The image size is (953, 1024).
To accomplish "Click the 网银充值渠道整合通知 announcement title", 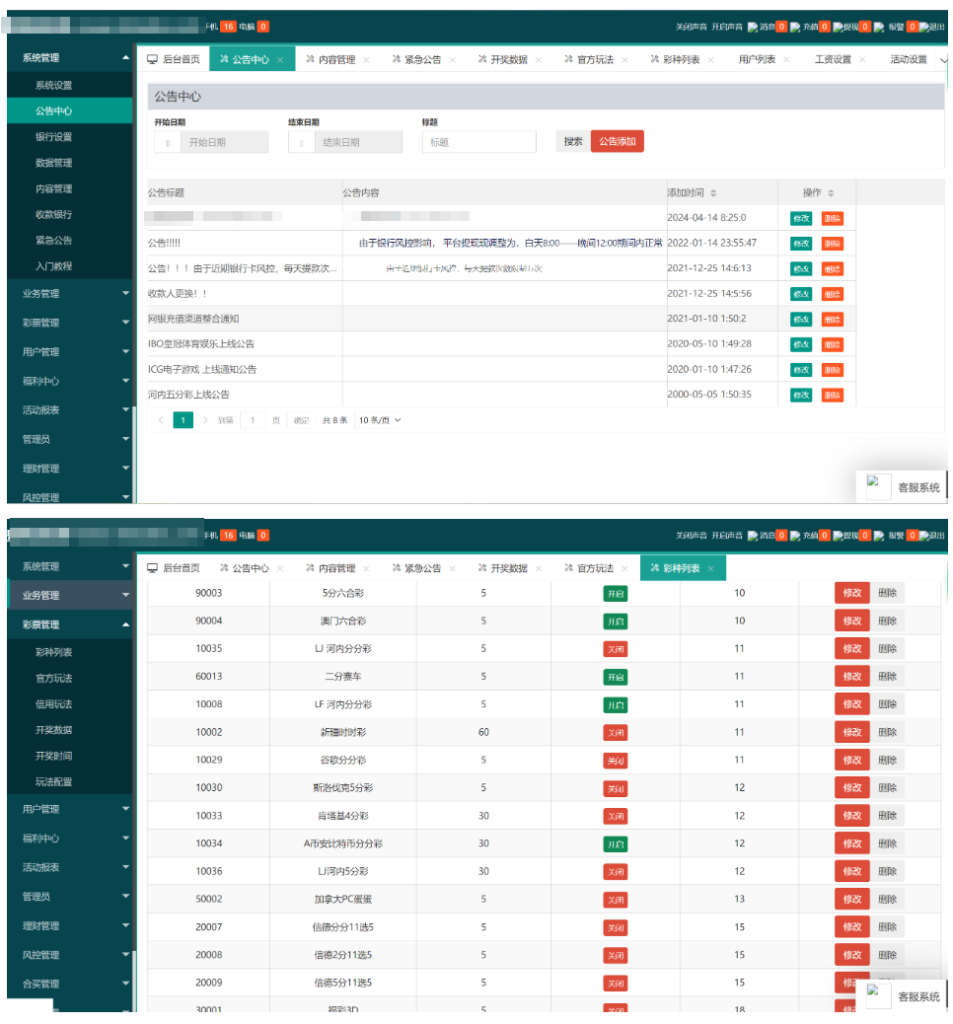I will [193, 319].
